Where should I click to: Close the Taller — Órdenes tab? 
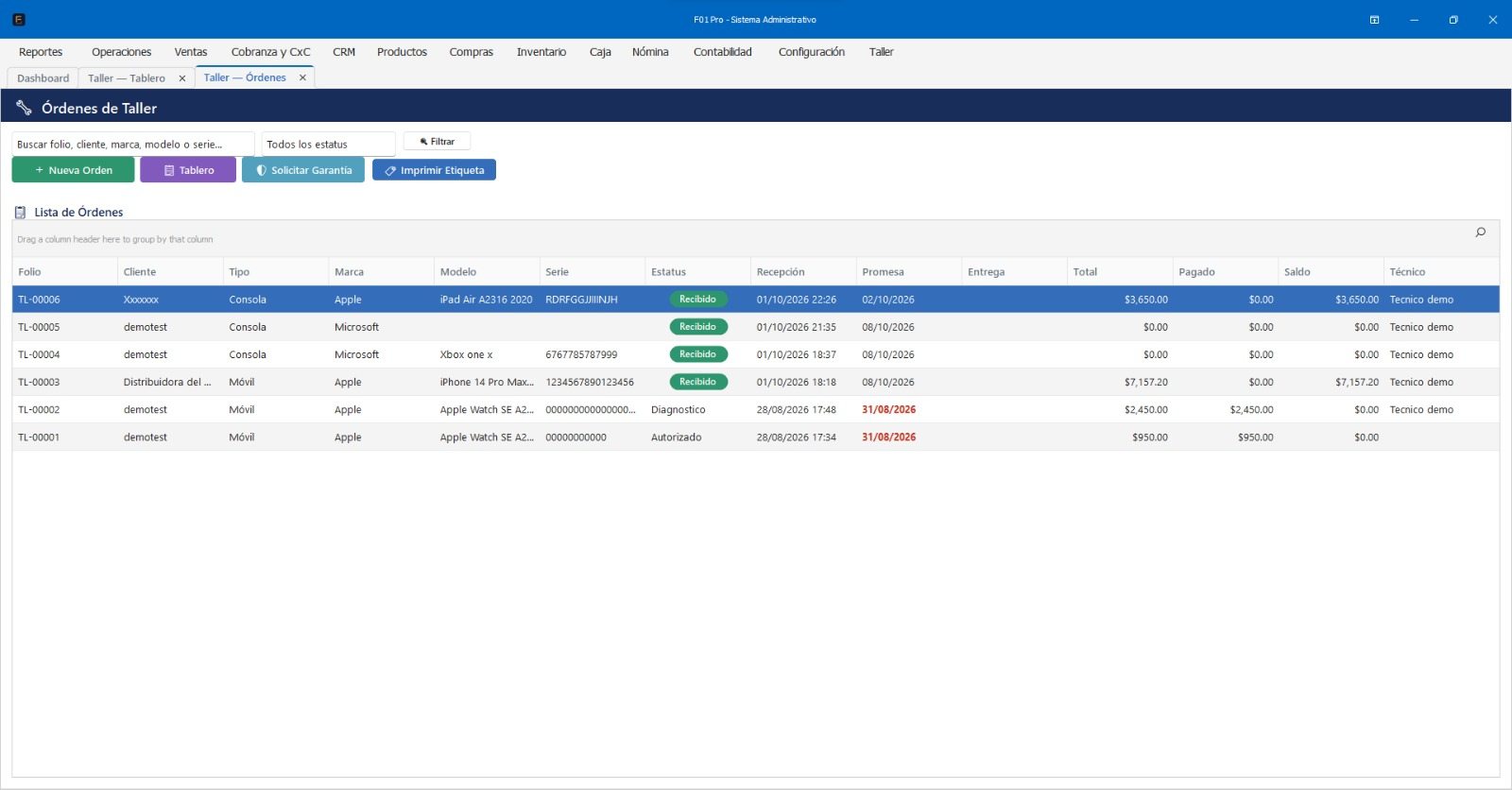302,77
